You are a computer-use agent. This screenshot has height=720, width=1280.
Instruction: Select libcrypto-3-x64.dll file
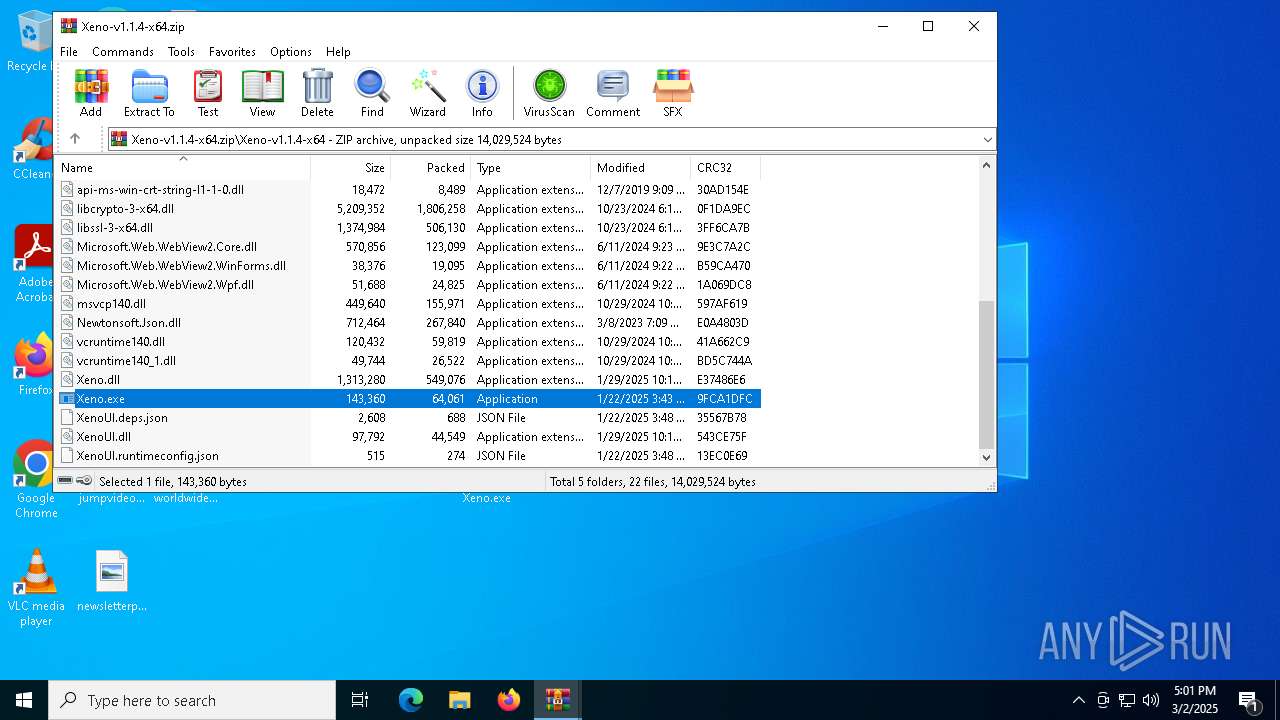pos(125,209)
